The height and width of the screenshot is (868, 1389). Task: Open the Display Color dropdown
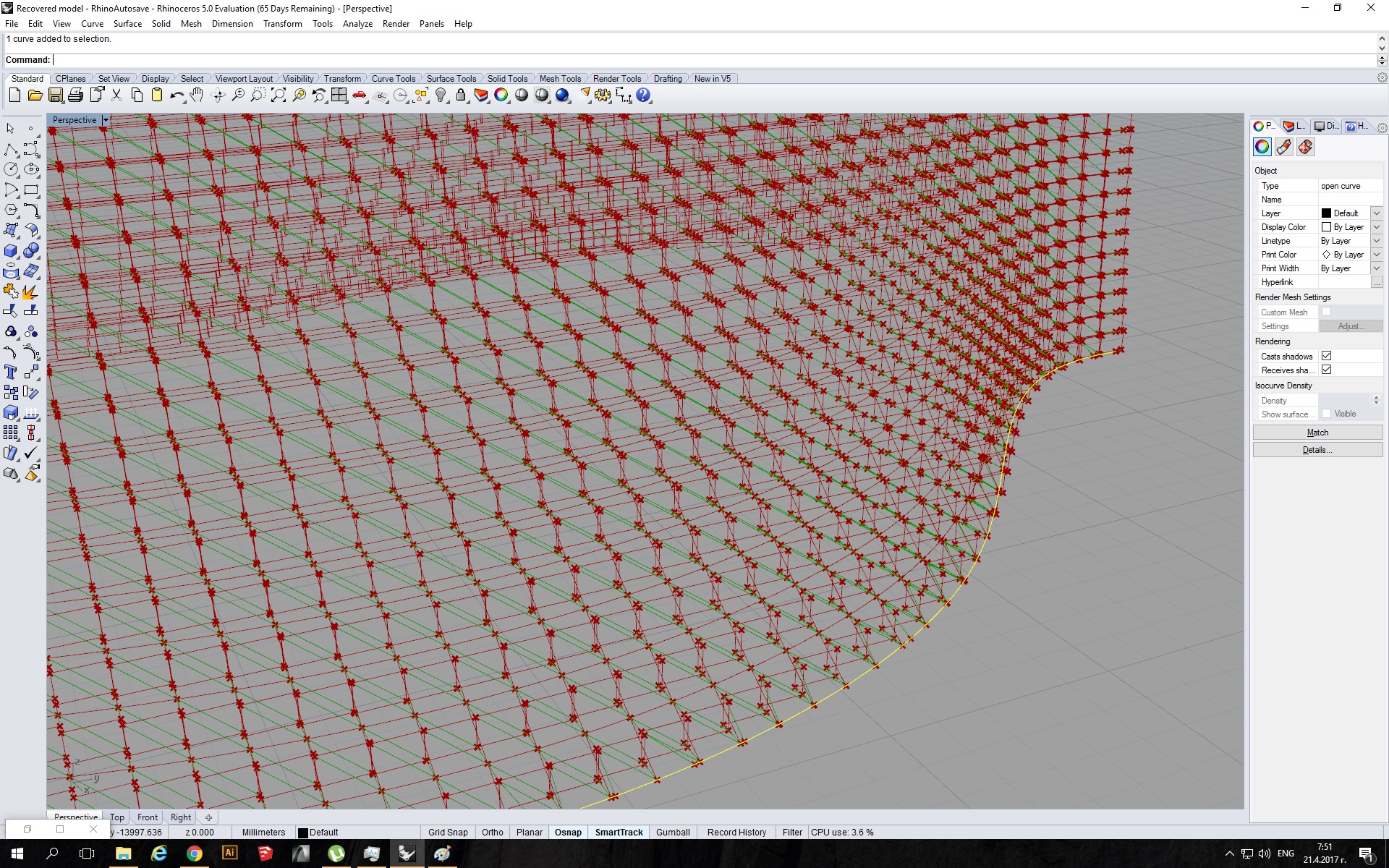(1377, 227)
